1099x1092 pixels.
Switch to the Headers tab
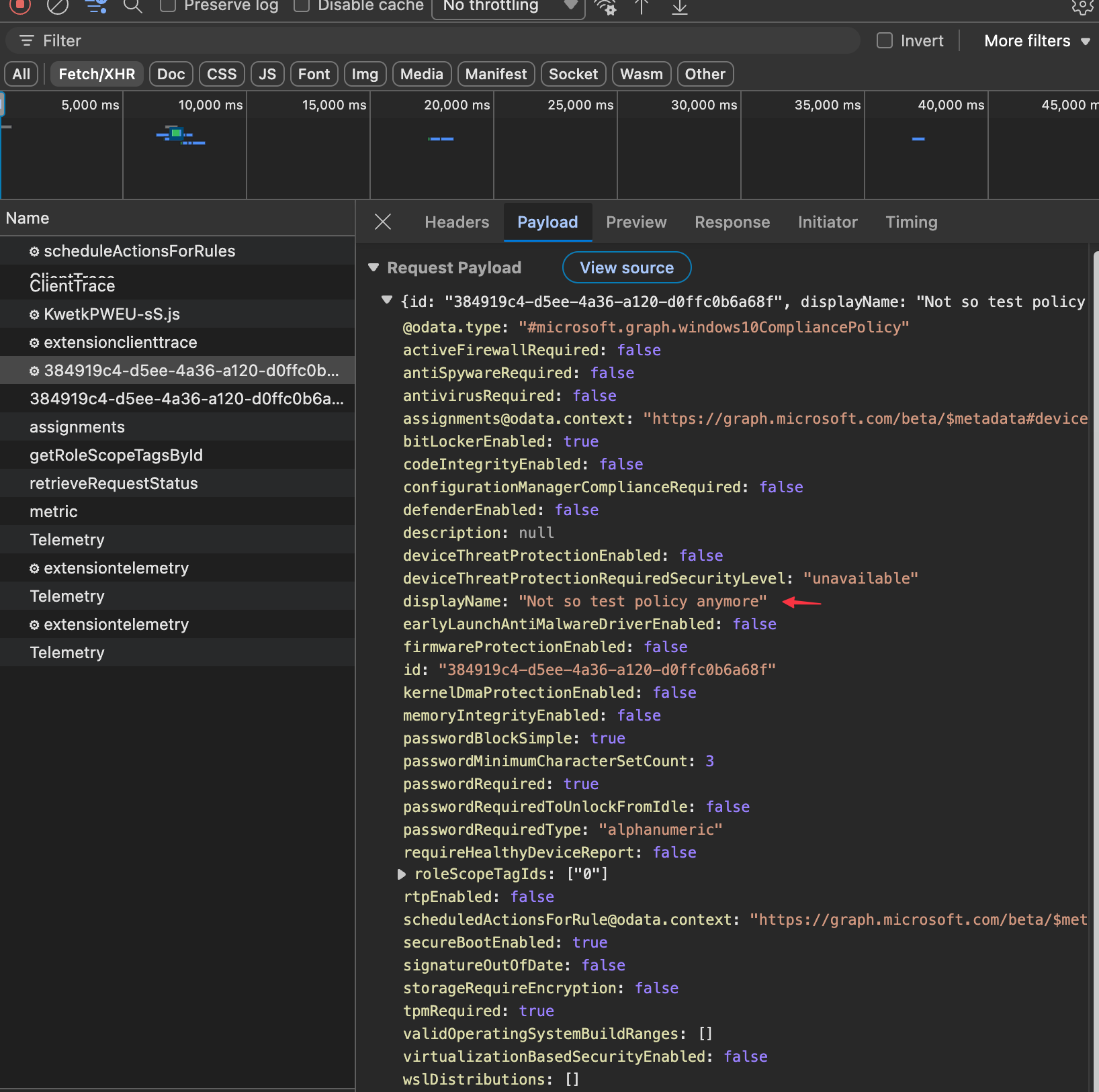coord(457,222)
